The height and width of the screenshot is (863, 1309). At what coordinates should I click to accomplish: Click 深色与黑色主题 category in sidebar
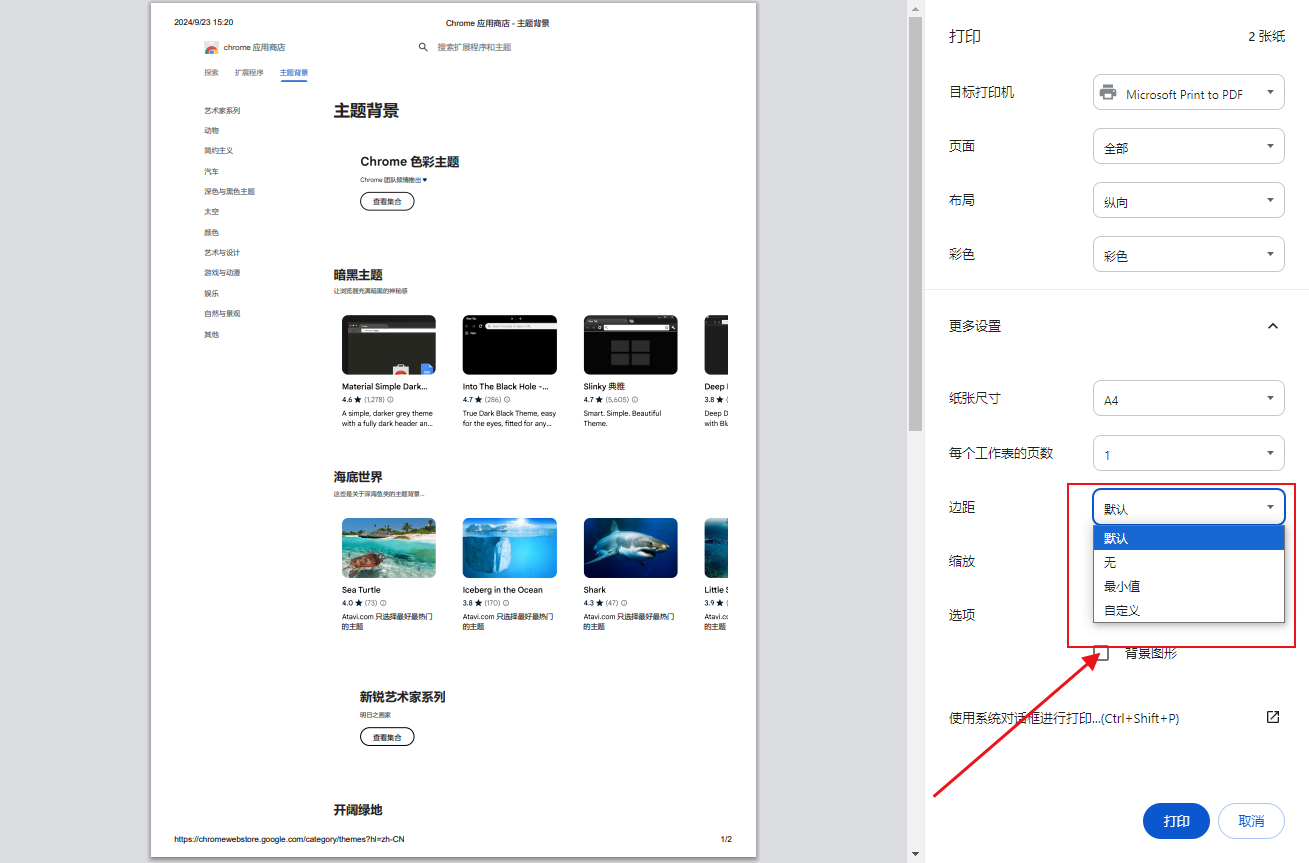229,192
